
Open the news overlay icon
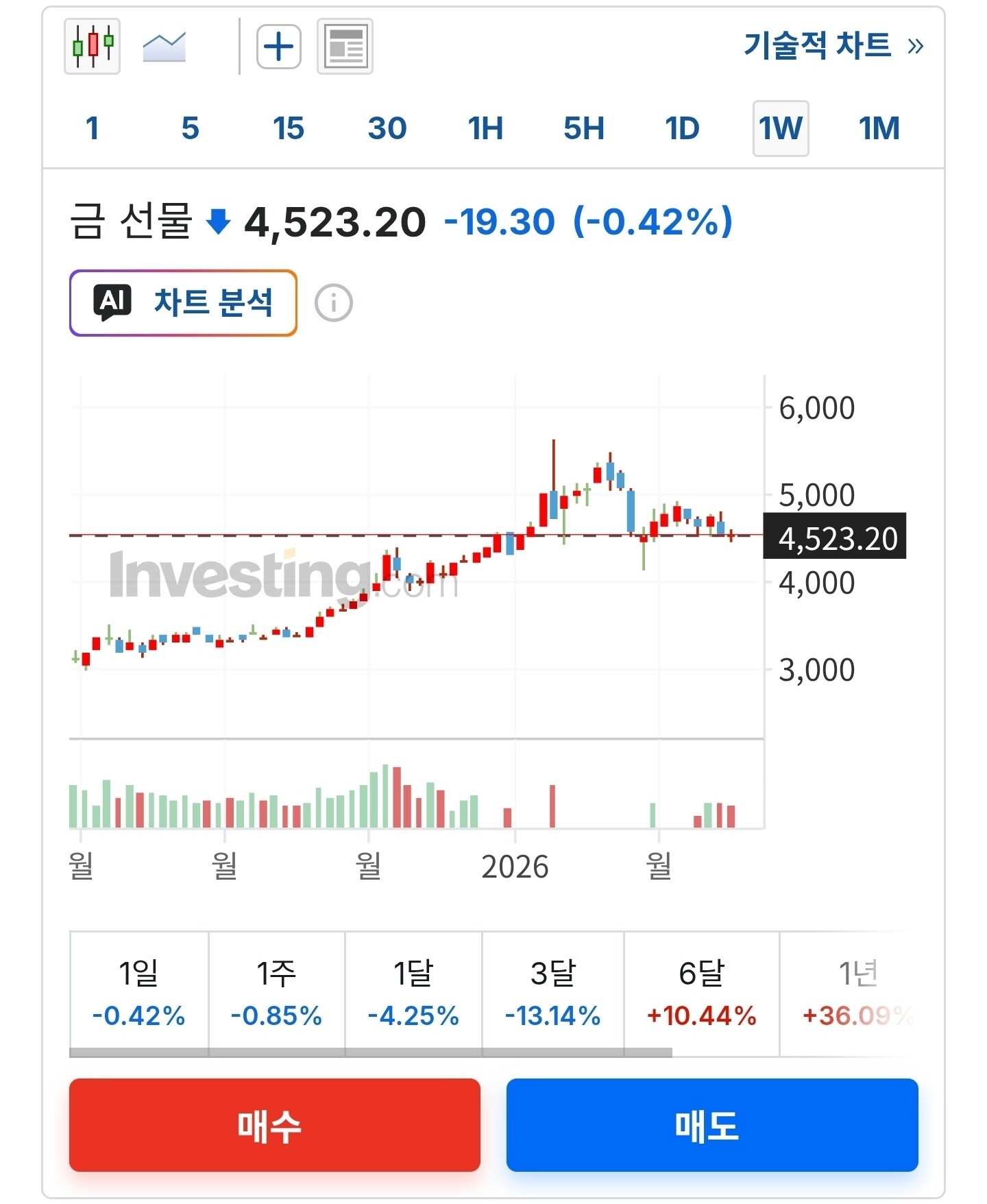pyautogui.click(x=345, y=46)
